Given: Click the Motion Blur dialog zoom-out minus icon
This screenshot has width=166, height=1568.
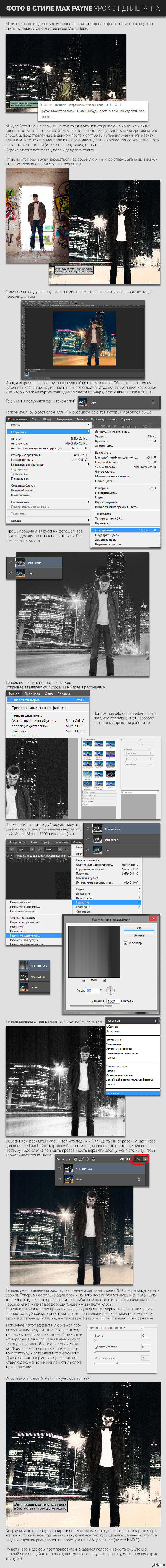Looking at the screenshot, I should click(x=84, y=980).
